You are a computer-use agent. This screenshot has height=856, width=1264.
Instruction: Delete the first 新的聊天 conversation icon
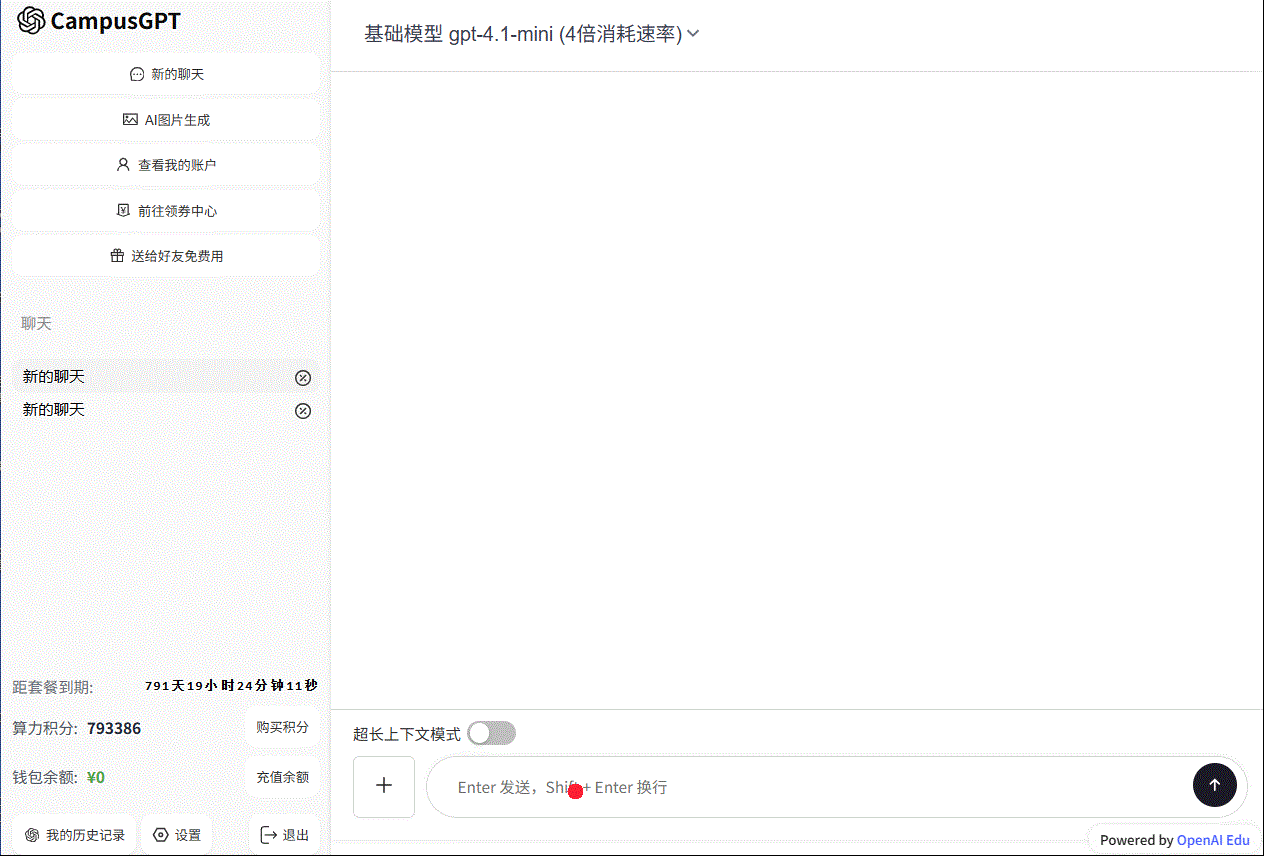point(303,378)
